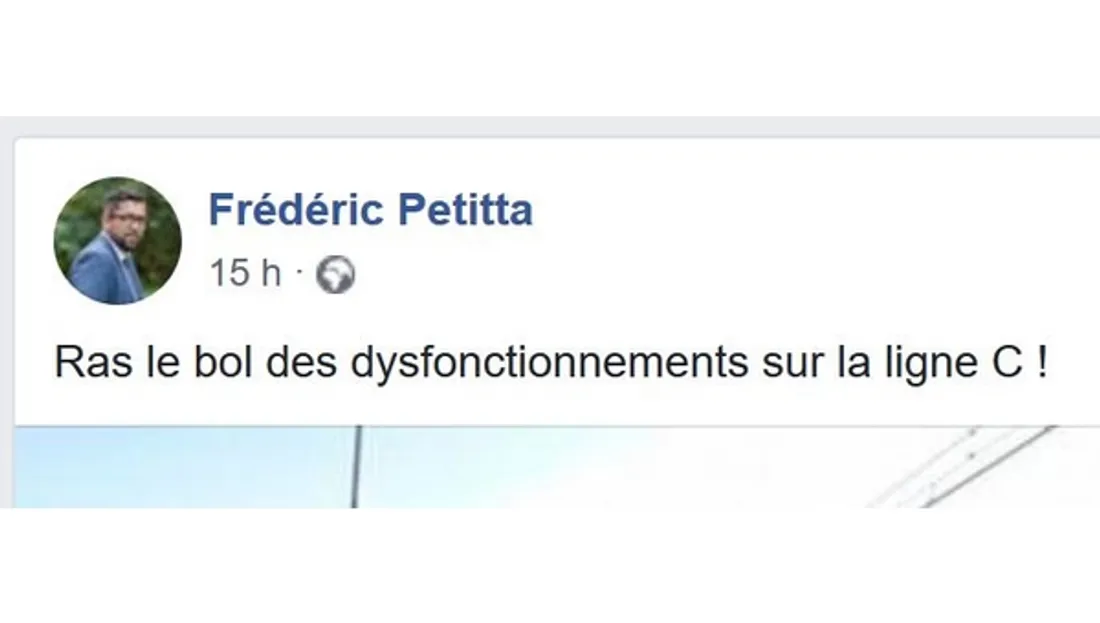Open the Frédéric Petitta profile name link
The image size is (1100, 623).
click(x=370, y=210)
